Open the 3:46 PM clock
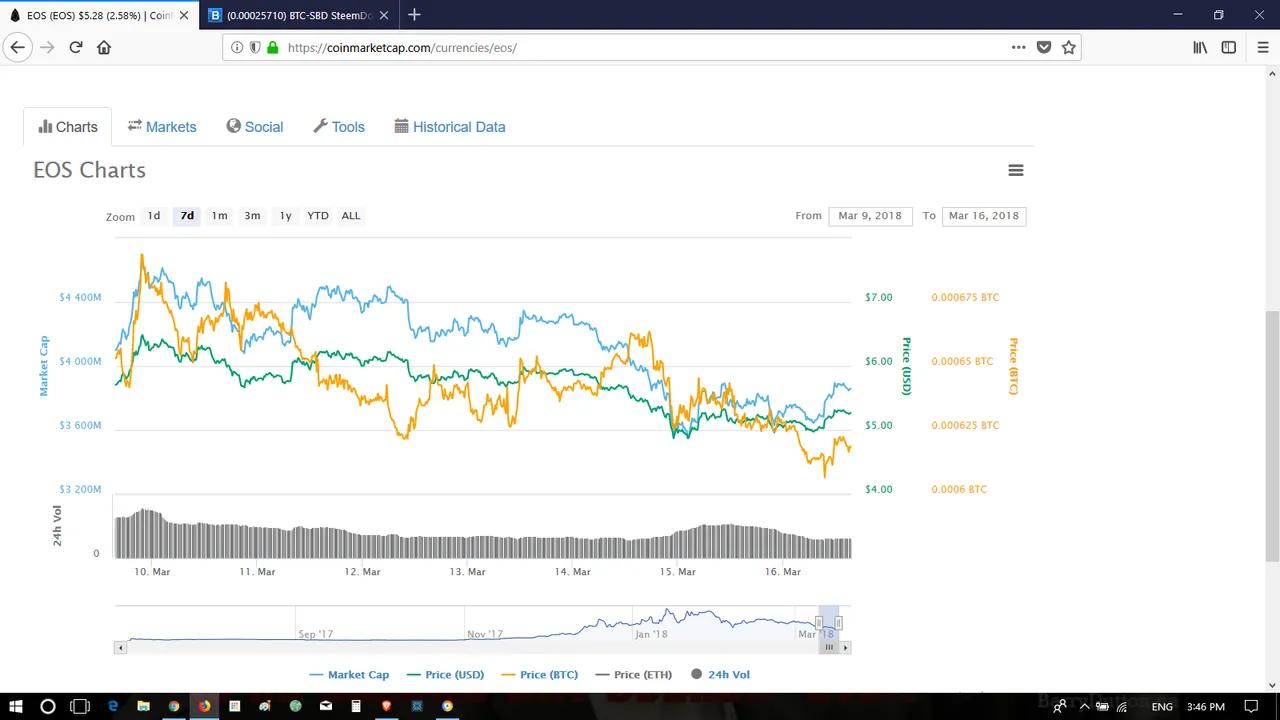The width and height of the screenshot is (1280, 720). click(1205, 706)
